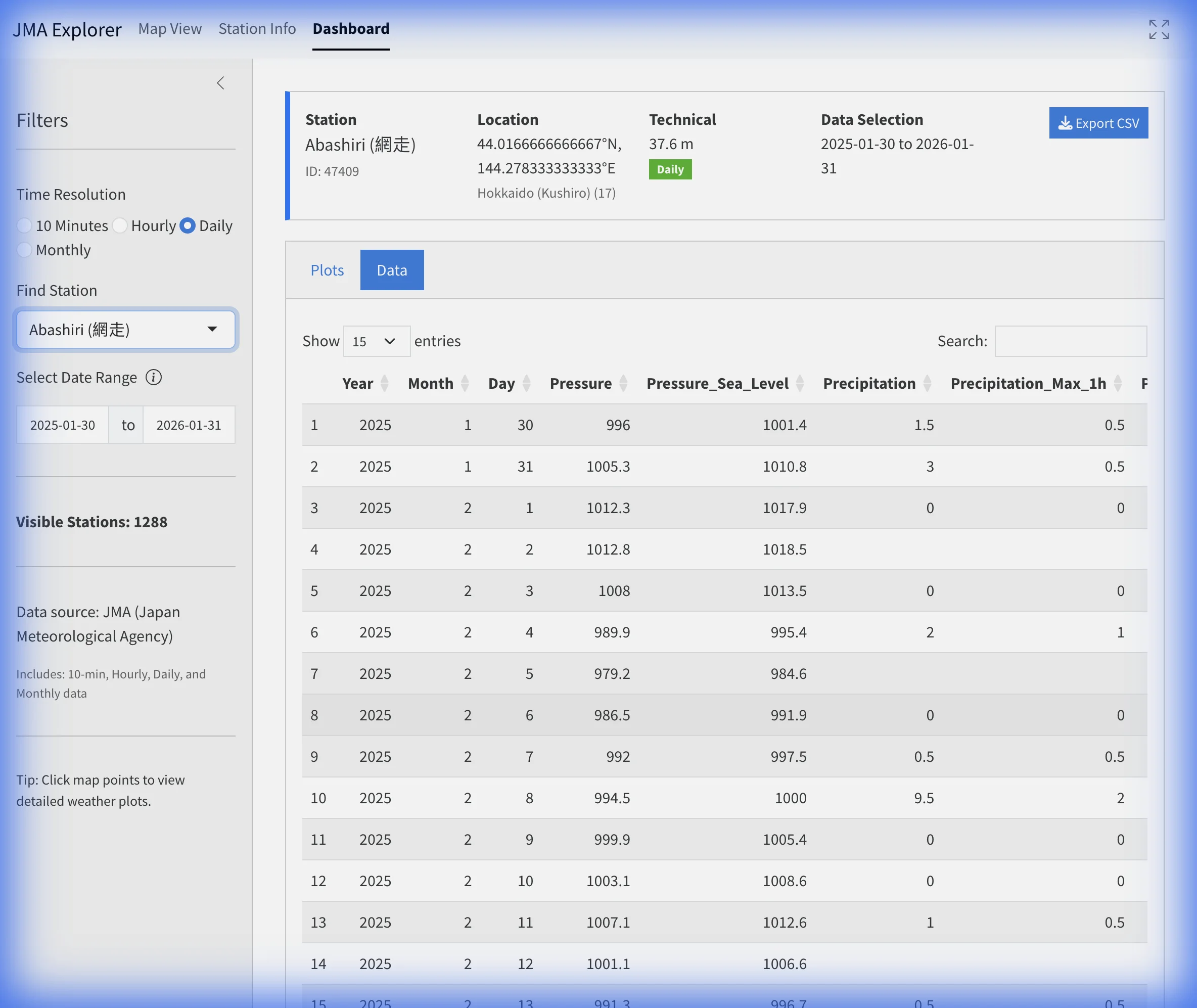Image resolution: width=1197 pixels, height=1008 pixels.
Task: Open the Map View navigation item
Action: 169,29
